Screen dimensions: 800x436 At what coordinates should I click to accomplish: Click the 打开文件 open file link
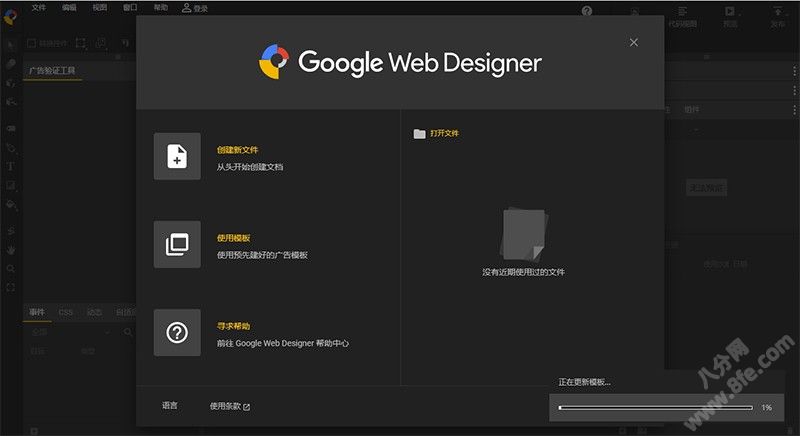[444, 133]
